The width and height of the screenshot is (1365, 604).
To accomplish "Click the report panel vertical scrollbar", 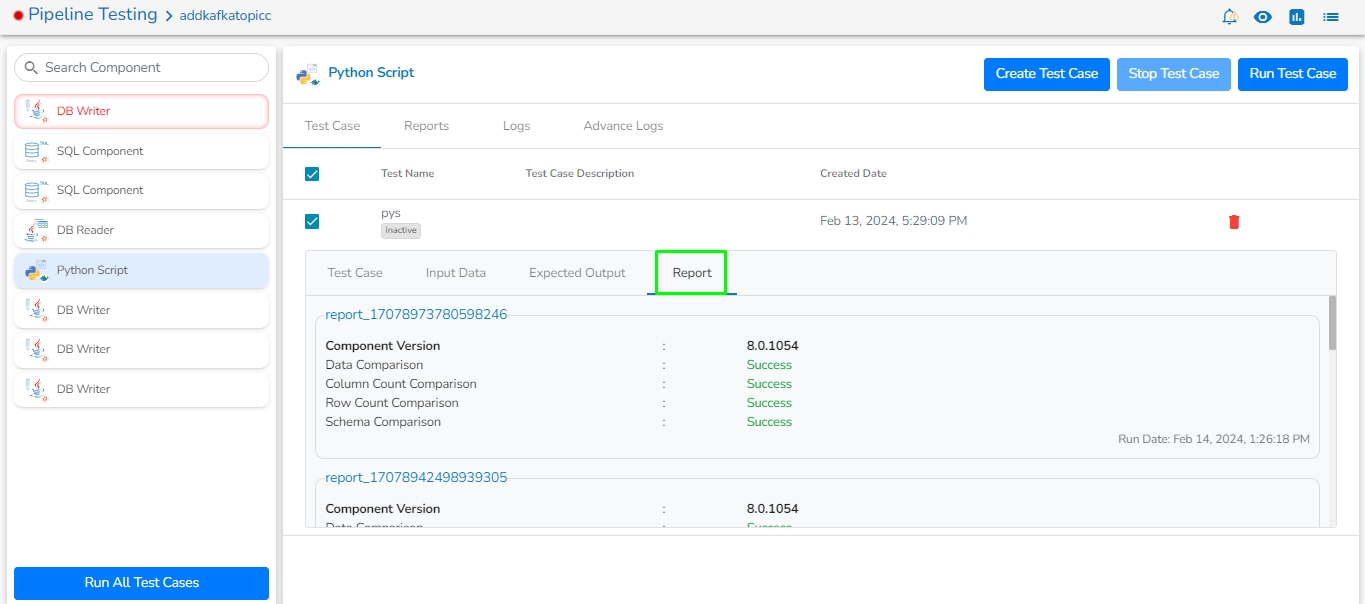I will (x=1332, y=323).
